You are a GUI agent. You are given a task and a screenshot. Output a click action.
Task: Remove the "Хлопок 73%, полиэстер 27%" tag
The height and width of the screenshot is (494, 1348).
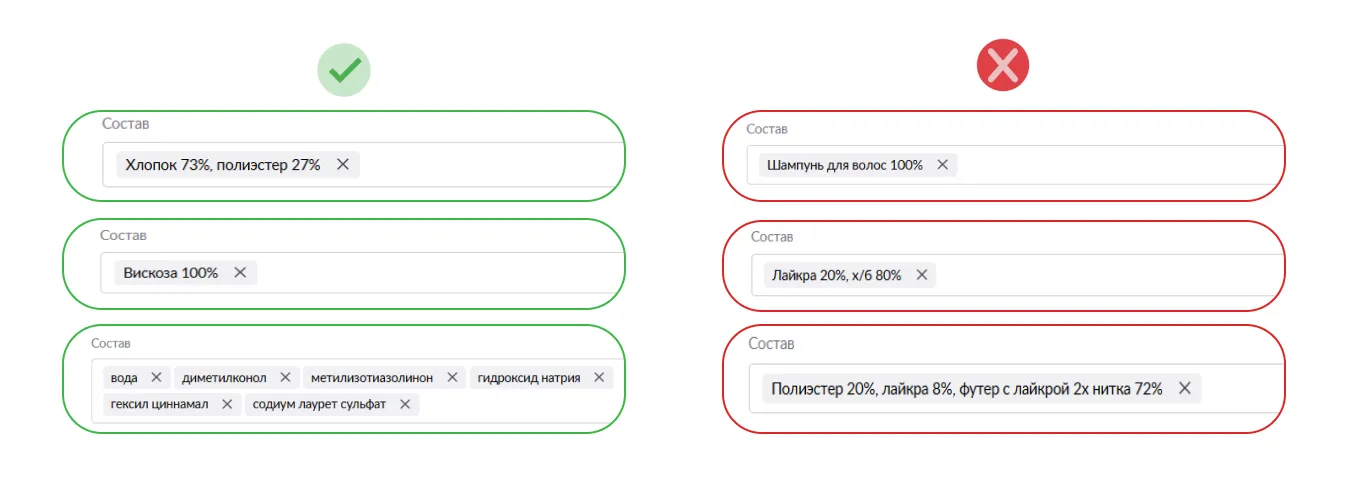343,165
